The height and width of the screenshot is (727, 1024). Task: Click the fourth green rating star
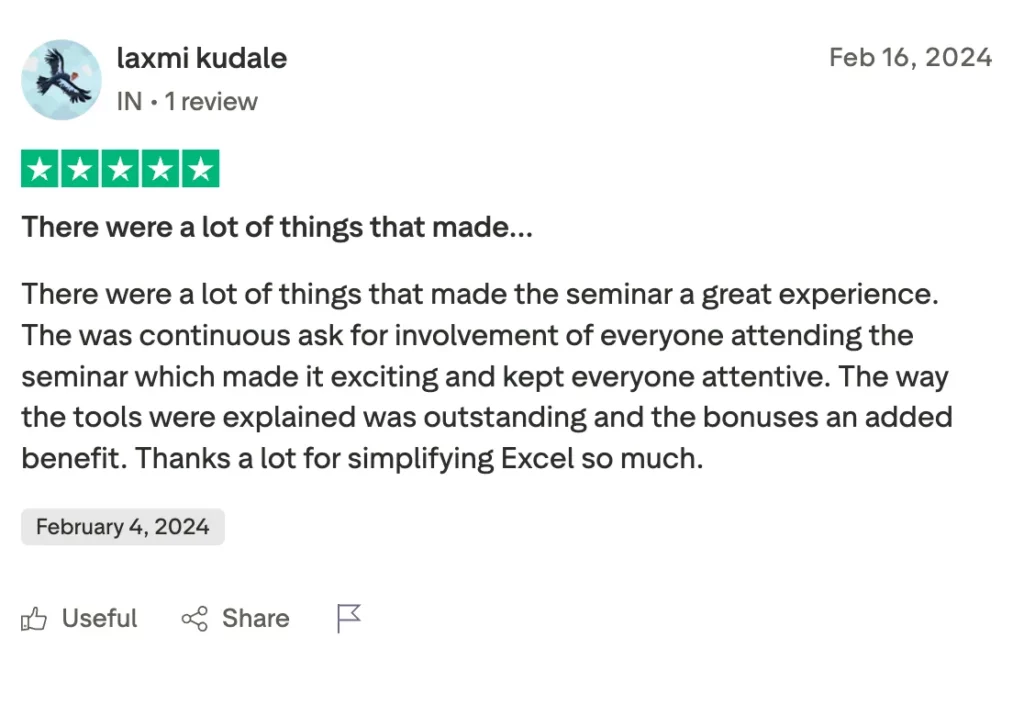(160, 170)
